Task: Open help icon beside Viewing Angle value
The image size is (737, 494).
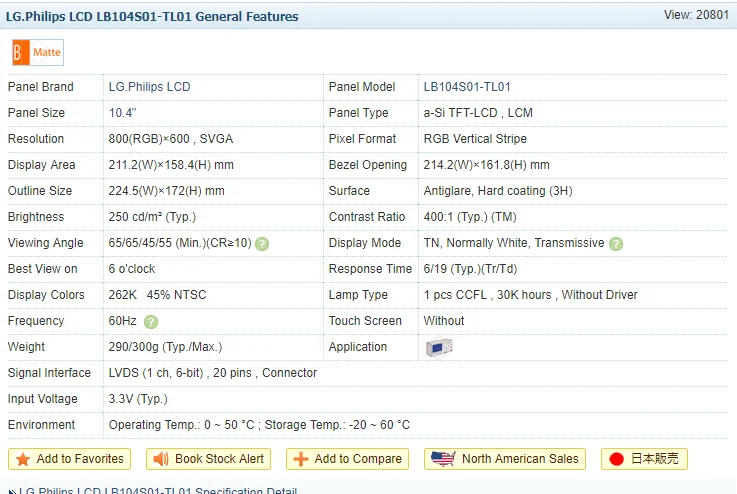Action: click(262, 244)
